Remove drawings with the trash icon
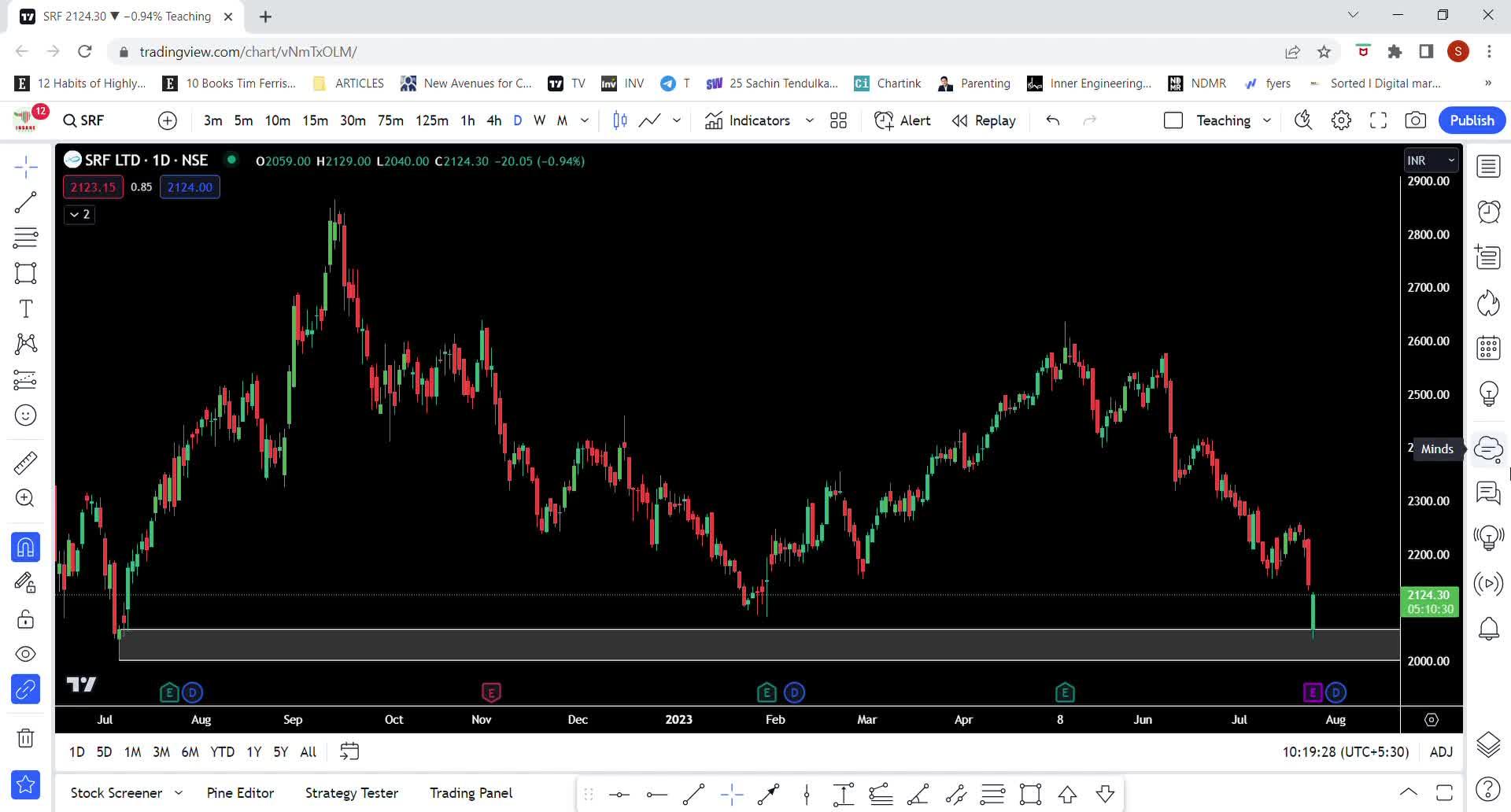This screenshot has height=812, width=1511. coord(26,738)
